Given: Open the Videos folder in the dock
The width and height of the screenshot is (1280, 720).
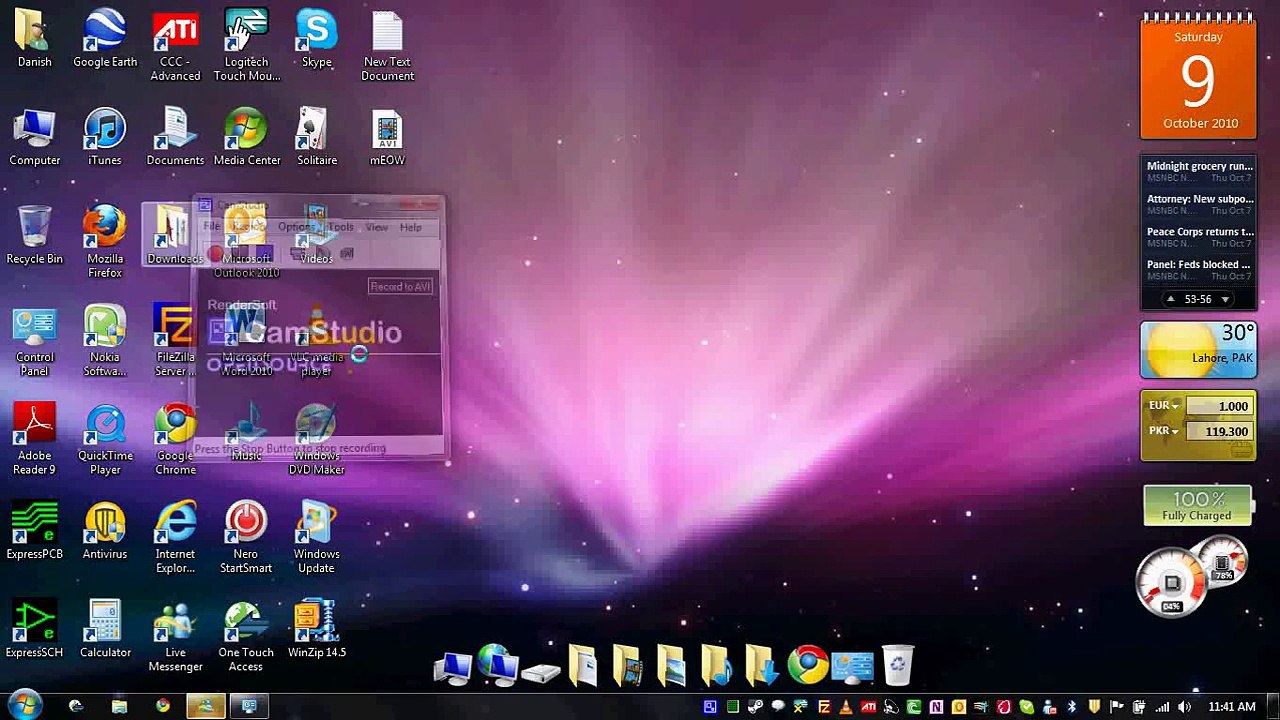Looking at the screenshot, I should pos(627,664).
